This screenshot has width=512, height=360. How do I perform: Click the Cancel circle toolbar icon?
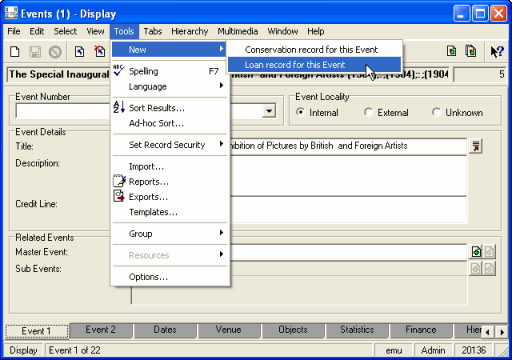pos(55,52)
